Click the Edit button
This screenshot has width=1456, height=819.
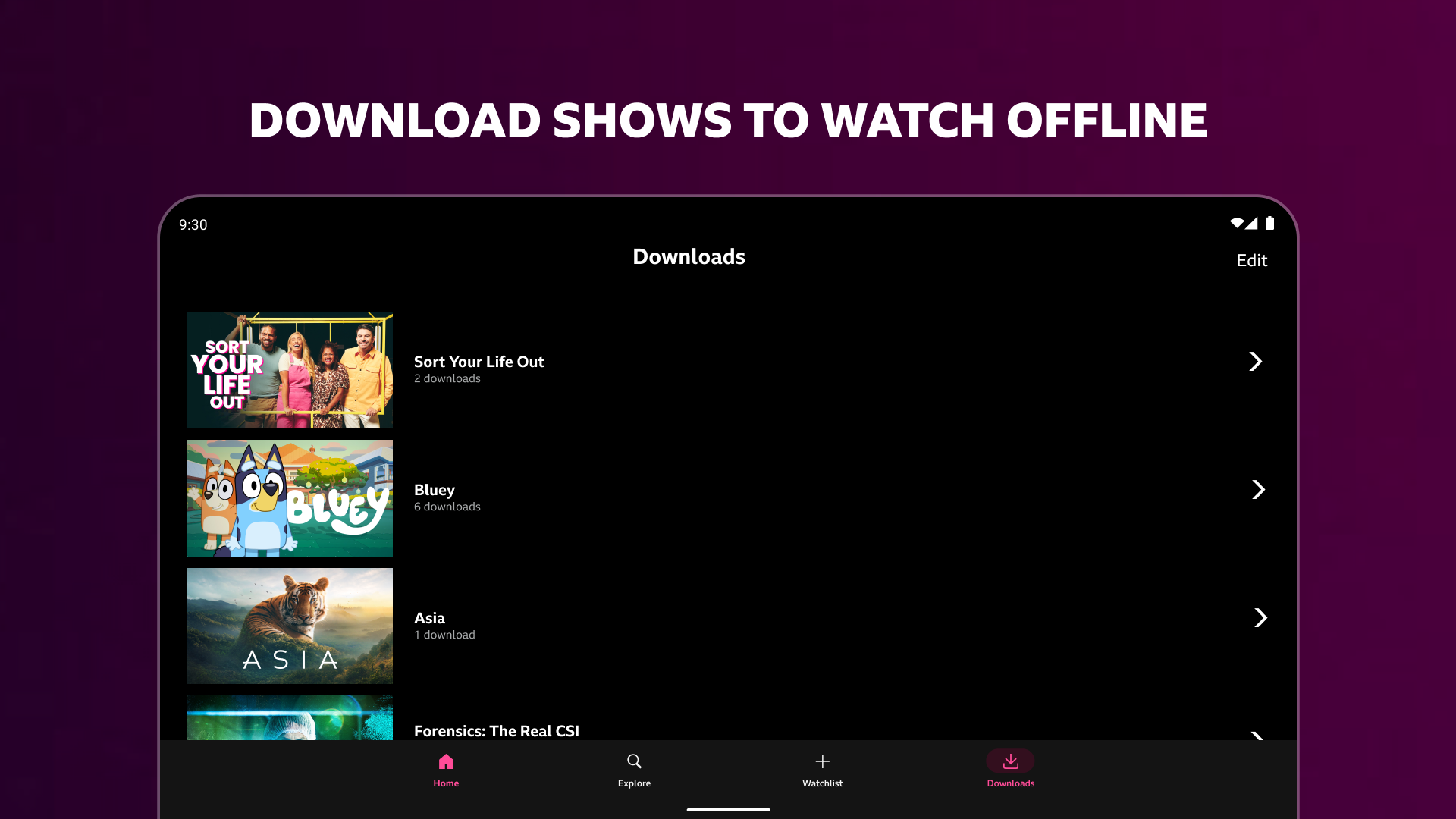[x=1251, y=260]
